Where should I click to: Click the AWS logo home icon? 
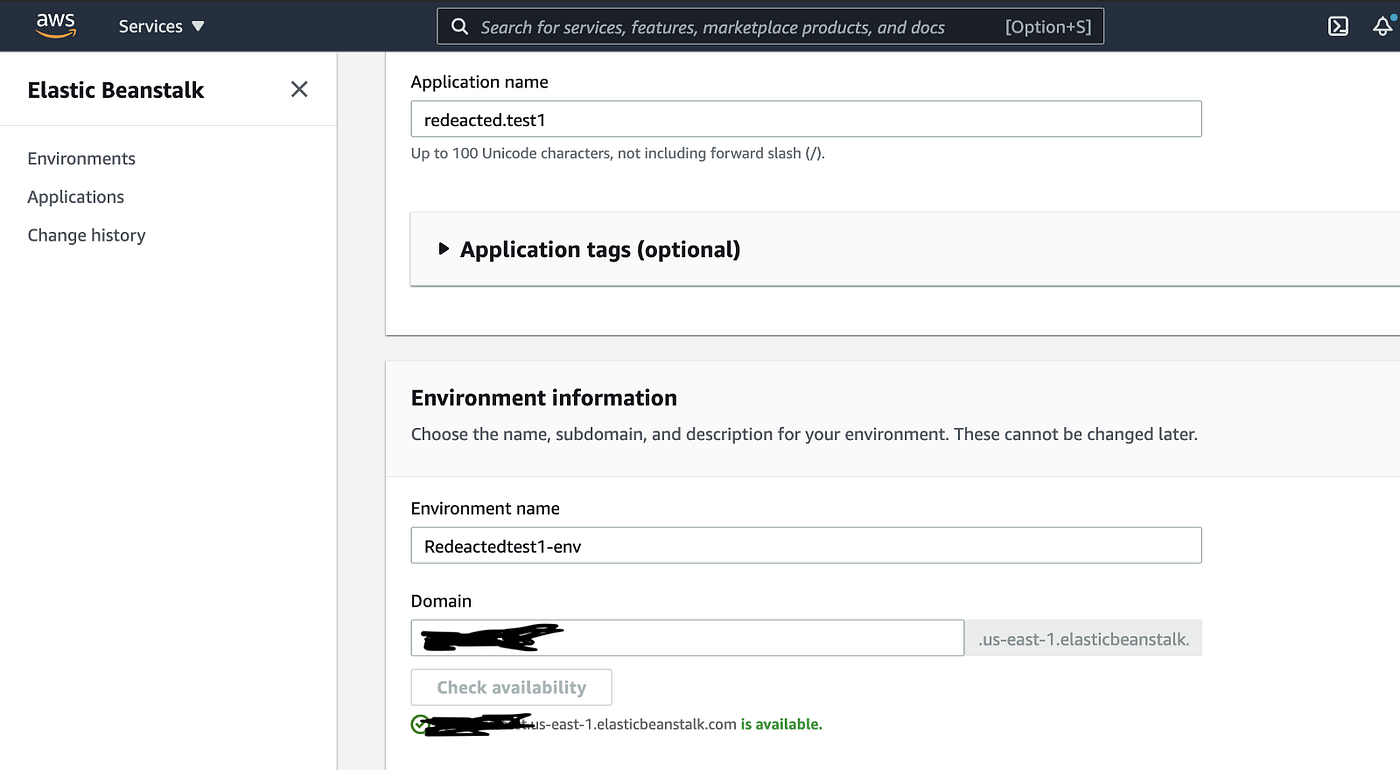pos(56,25)
